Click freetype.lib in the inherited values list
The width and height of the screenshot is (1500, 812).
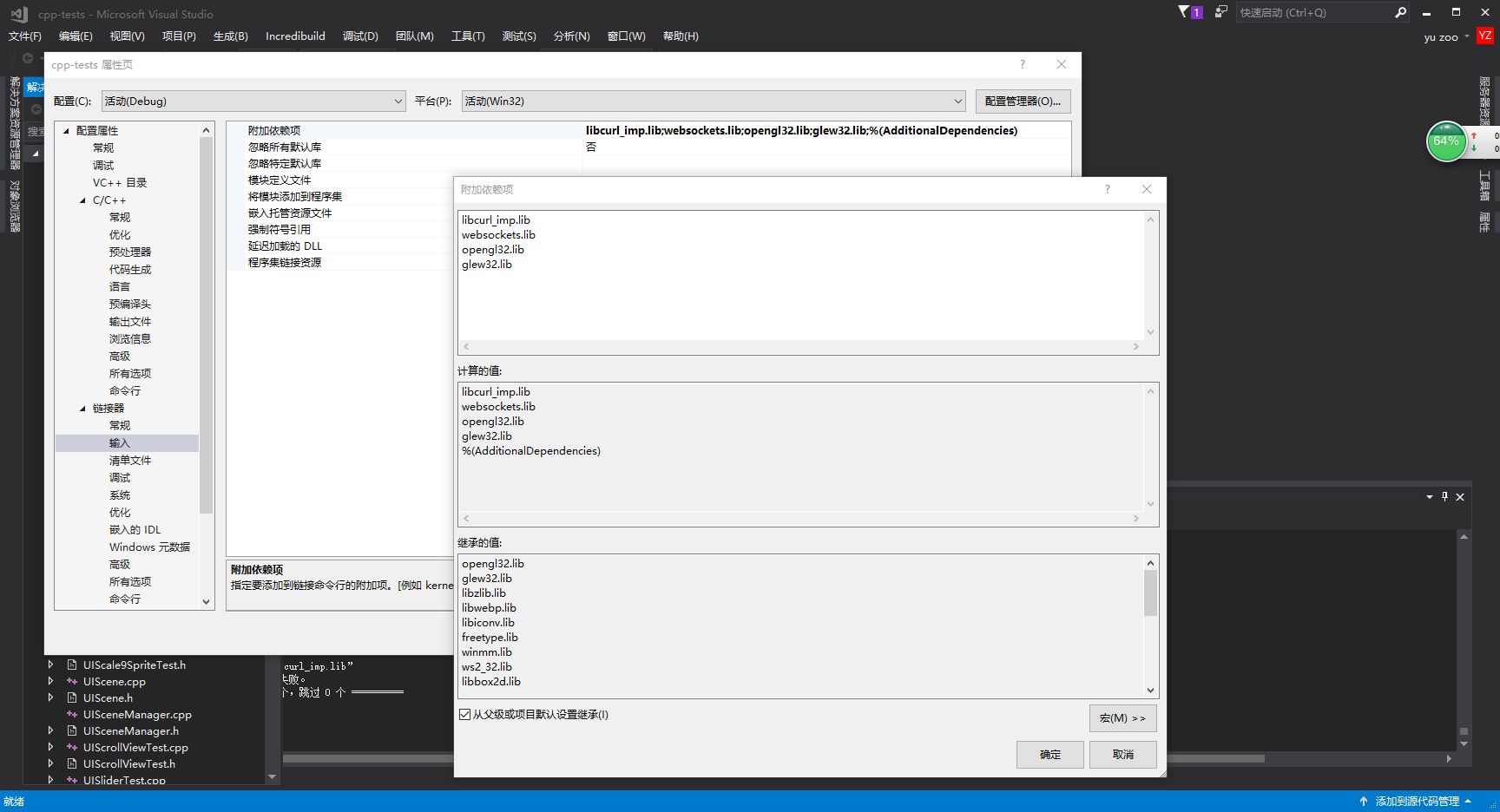pos(490,638)
